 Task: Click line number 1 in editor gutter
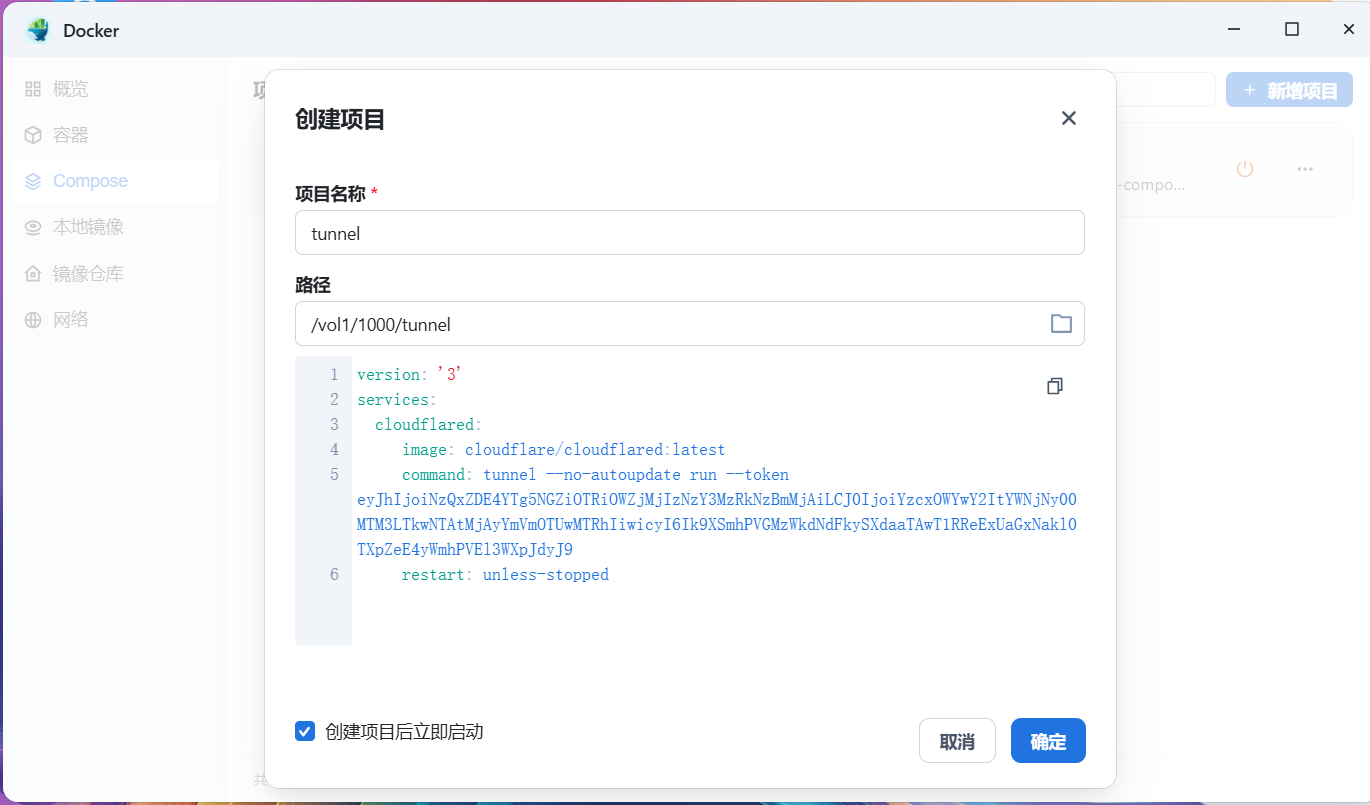(x=334, y=375)
